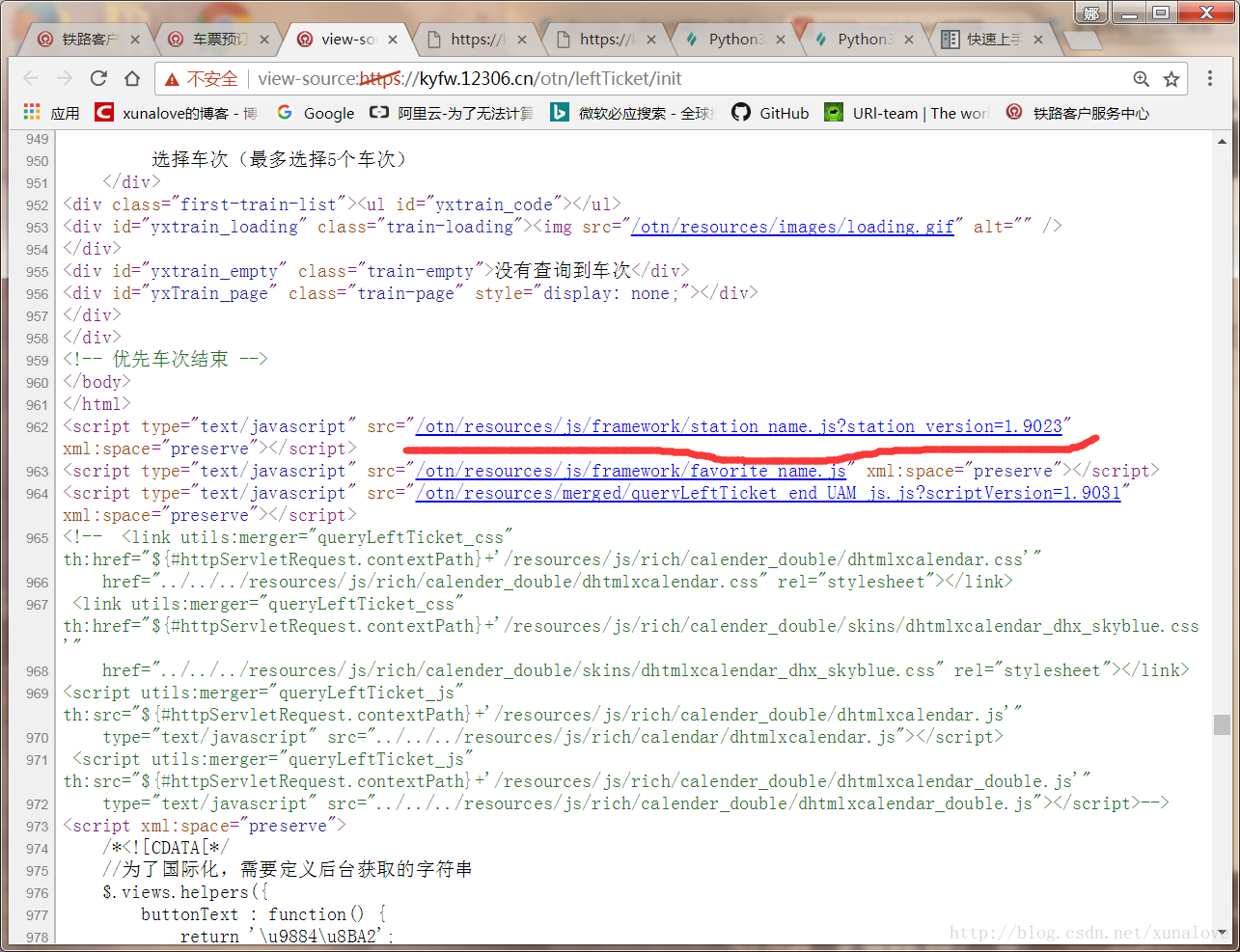1240x952 pixels.
Task: Click line number 962
Action: 37,427
